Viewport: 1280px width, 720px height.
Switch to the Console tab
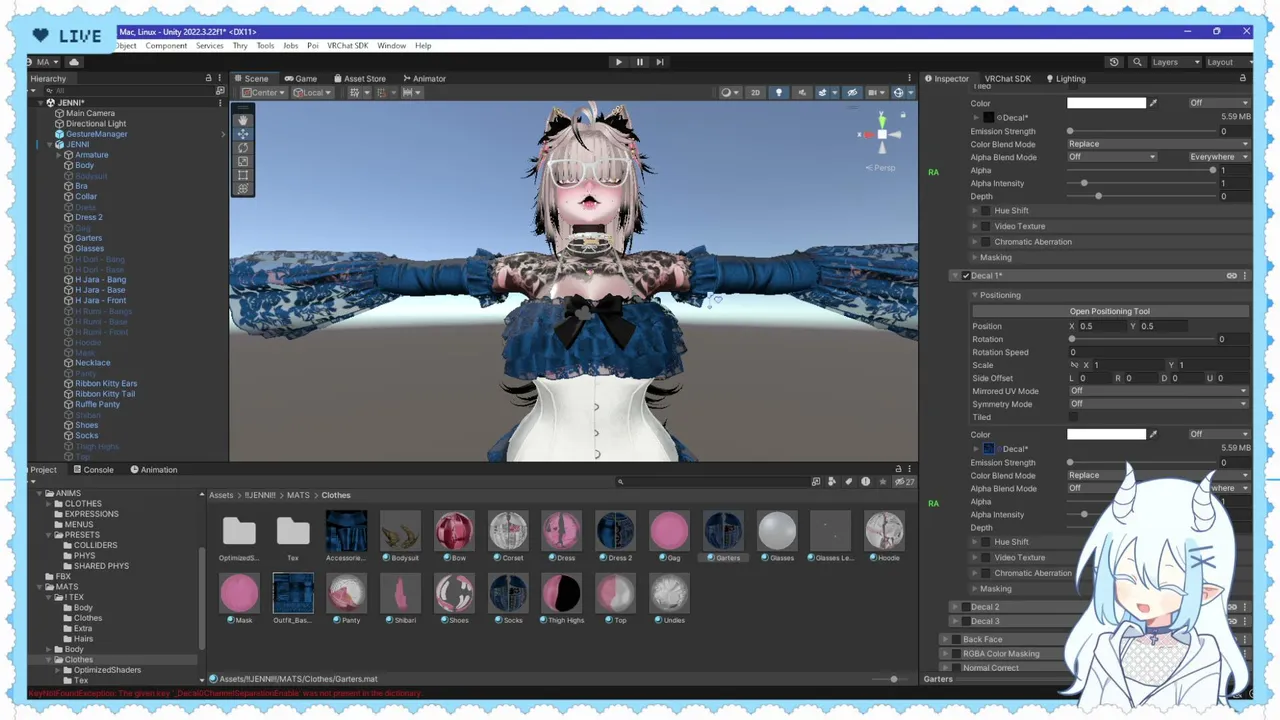[x=92, y=470]
